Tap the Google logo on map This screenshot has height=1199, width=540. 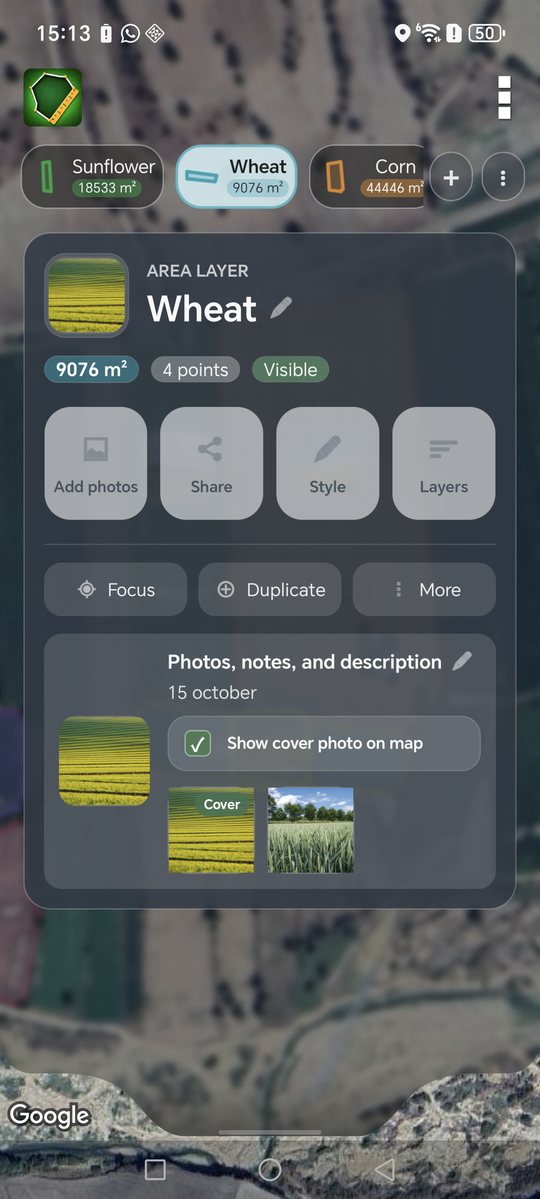click(x=49, y=1116)
